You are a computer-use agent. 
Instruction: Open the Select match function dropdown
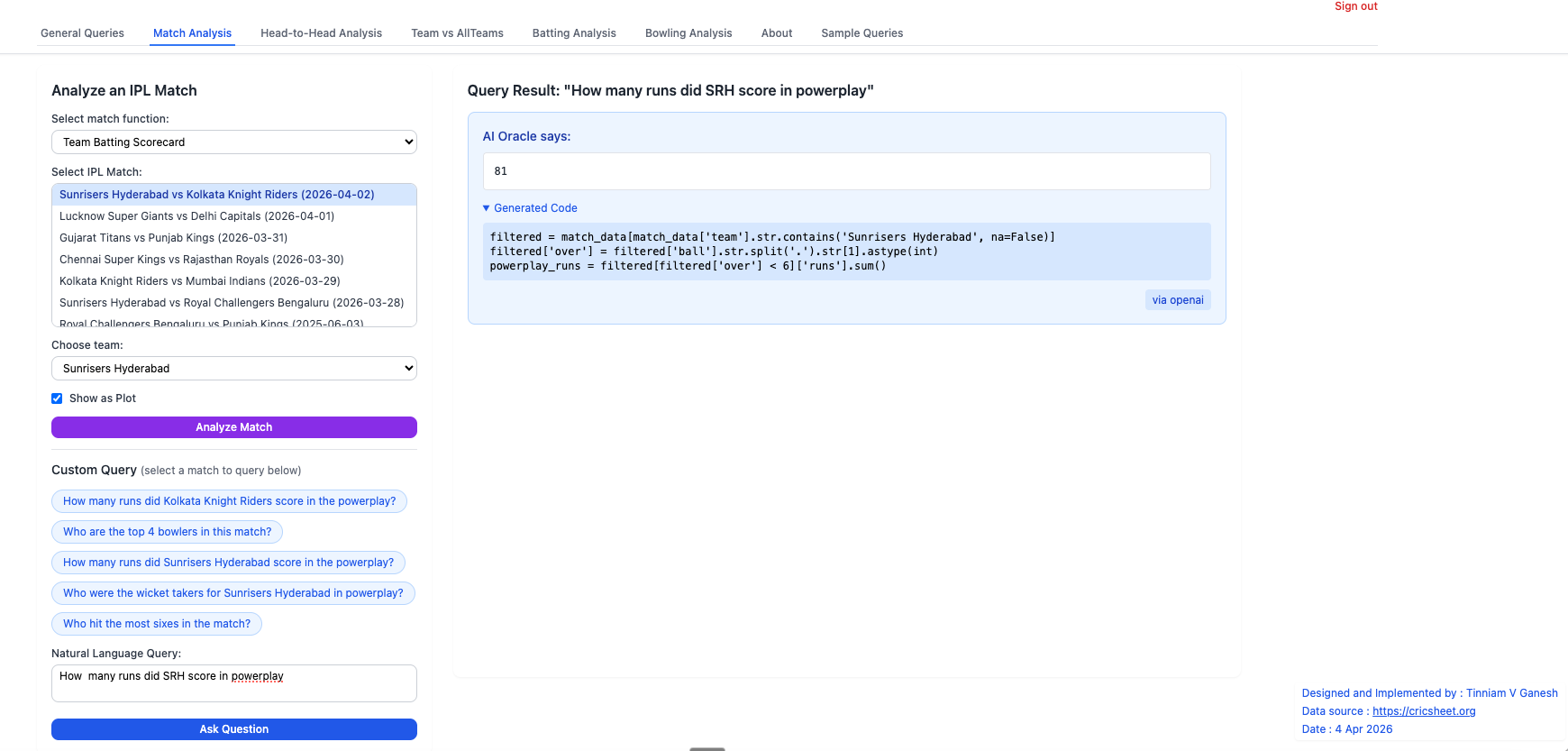click(233, 142)
